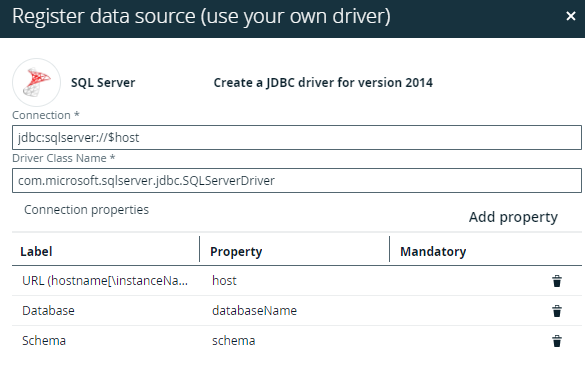The width and height of the screenshot is (585, 367).
Task: Select the Database label cell
Action: 48,310
